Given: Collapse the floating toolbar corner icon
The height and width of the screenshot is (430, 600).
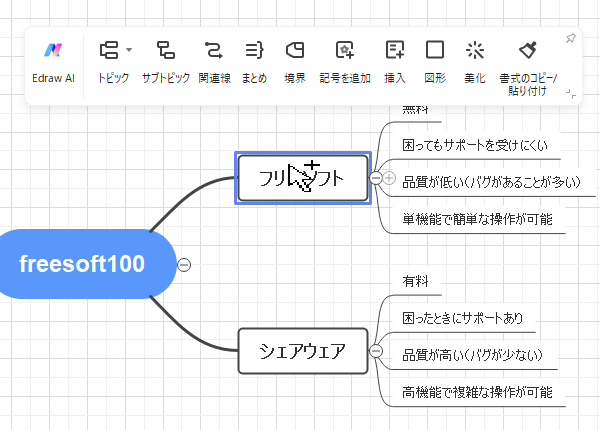Looking at the screenshot, I should (x=571, y=94).
